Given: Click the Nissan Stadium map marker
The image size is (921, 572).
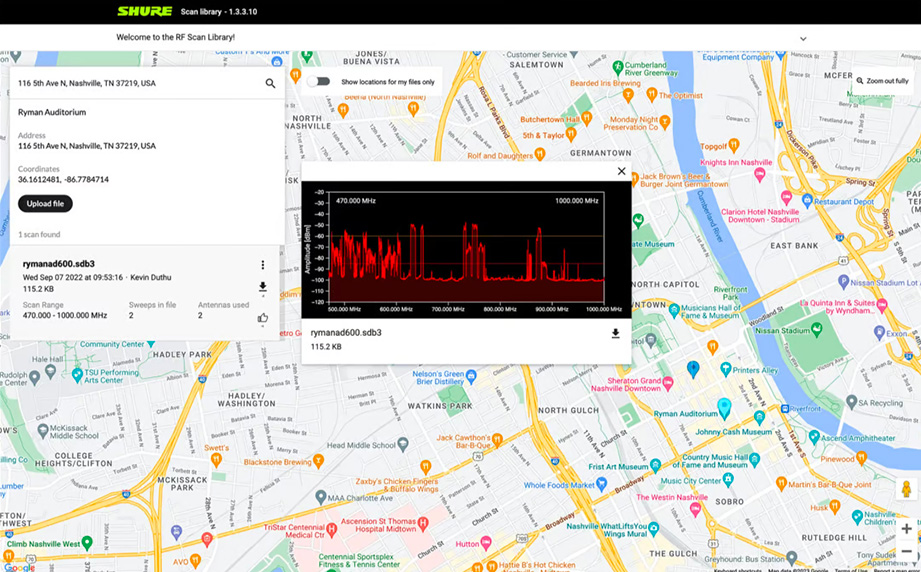Looking at the screenshot, I should point(817,330).
